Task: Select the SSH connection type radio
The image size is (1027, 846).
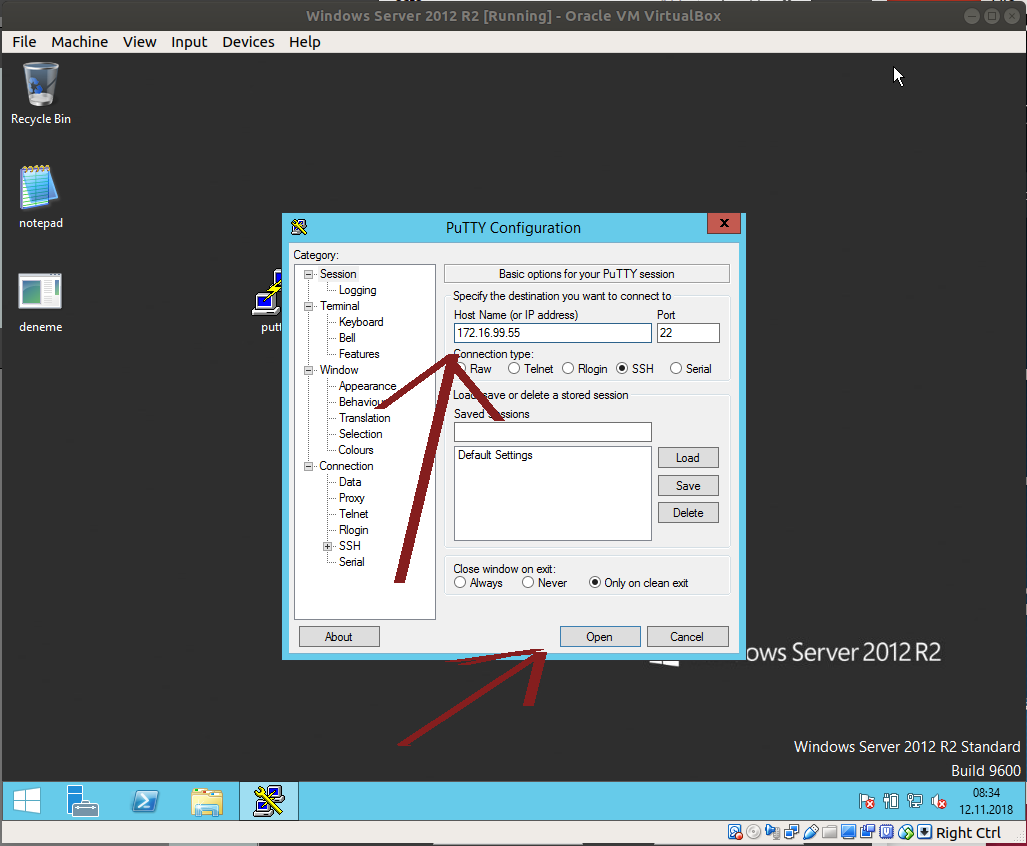Action: point(622,369)
